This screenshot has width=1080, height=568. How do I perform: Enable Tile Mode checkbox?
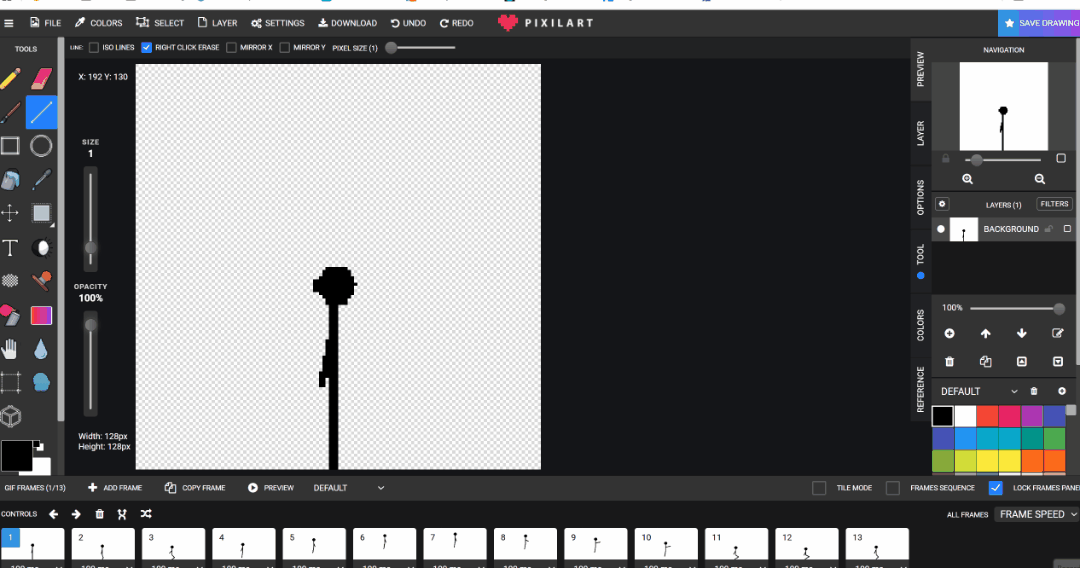point(819,487)
